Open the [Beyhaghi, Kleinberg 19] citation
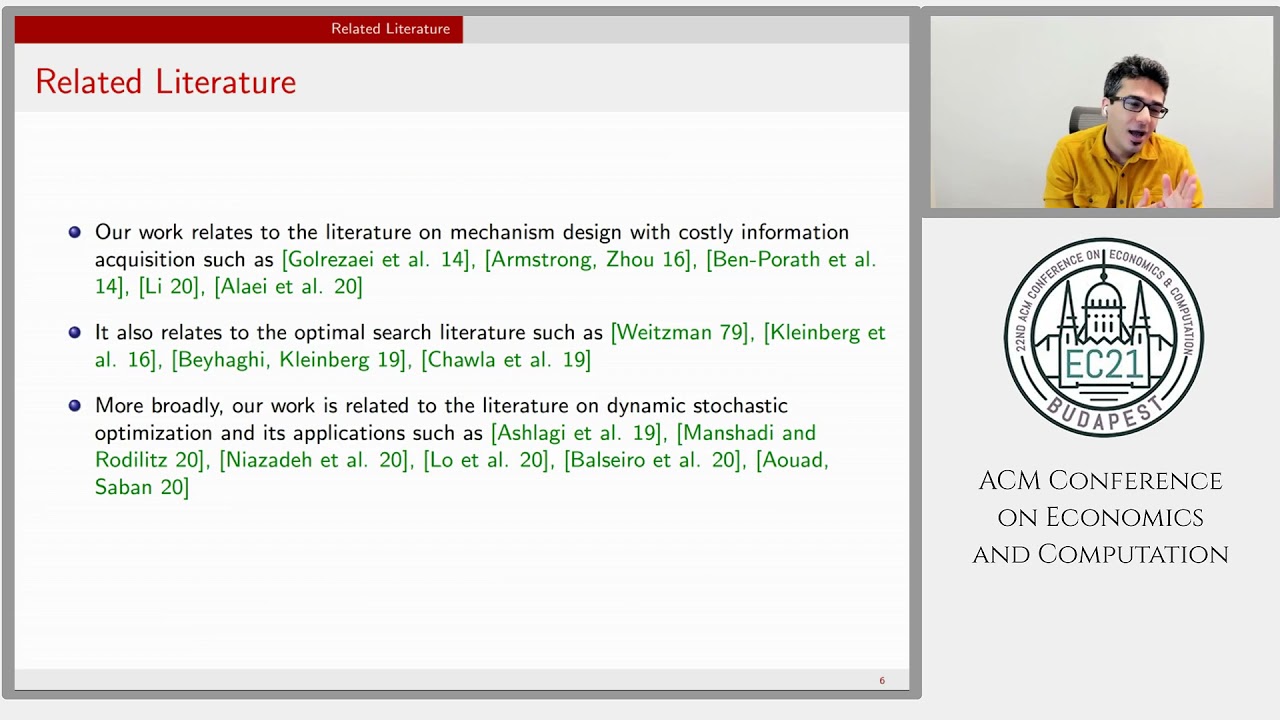This screenshot has width=1280, height=720. point(289,360)
